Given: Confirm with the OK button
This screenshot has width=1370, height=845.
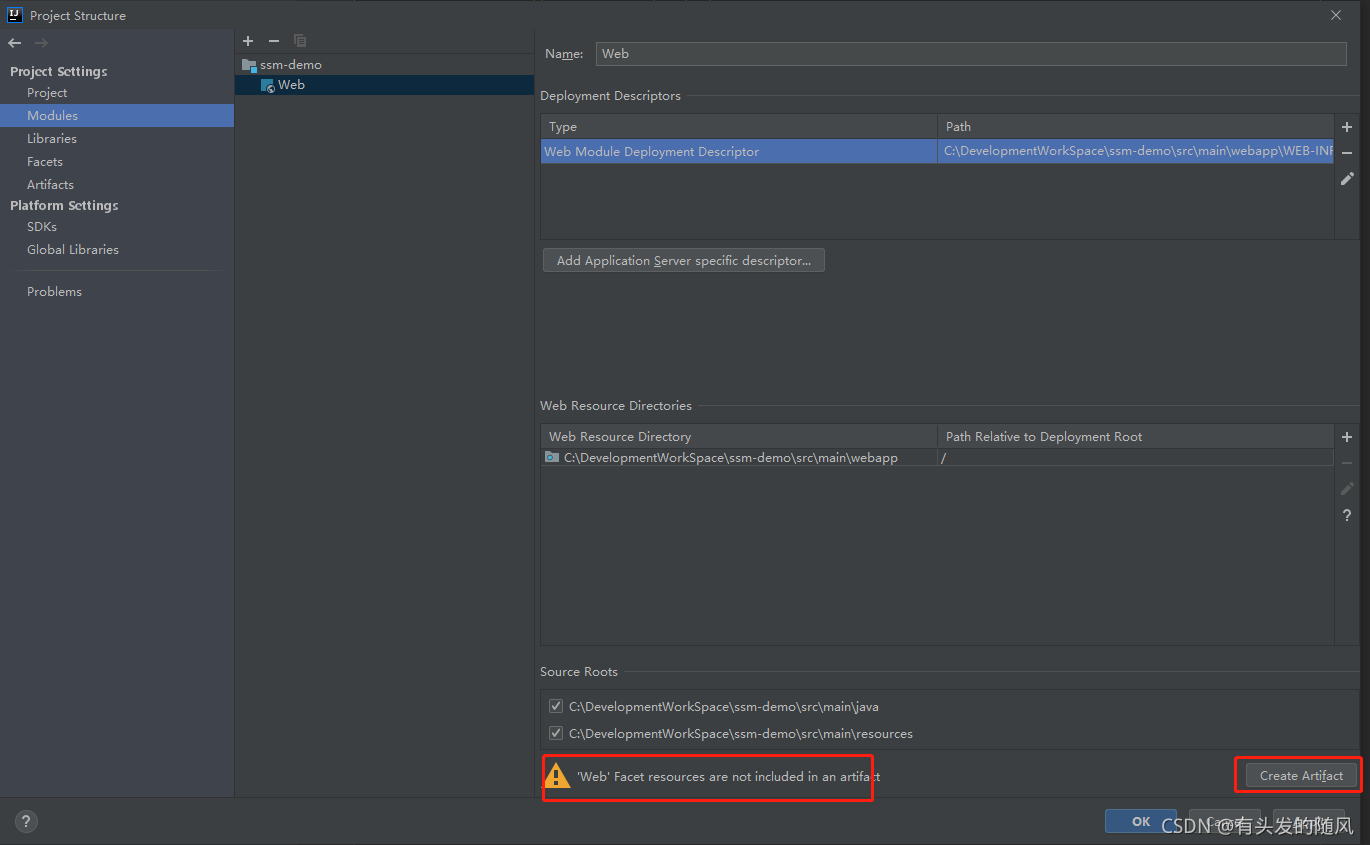Looking at the screenshot, I should point(1141,821).
